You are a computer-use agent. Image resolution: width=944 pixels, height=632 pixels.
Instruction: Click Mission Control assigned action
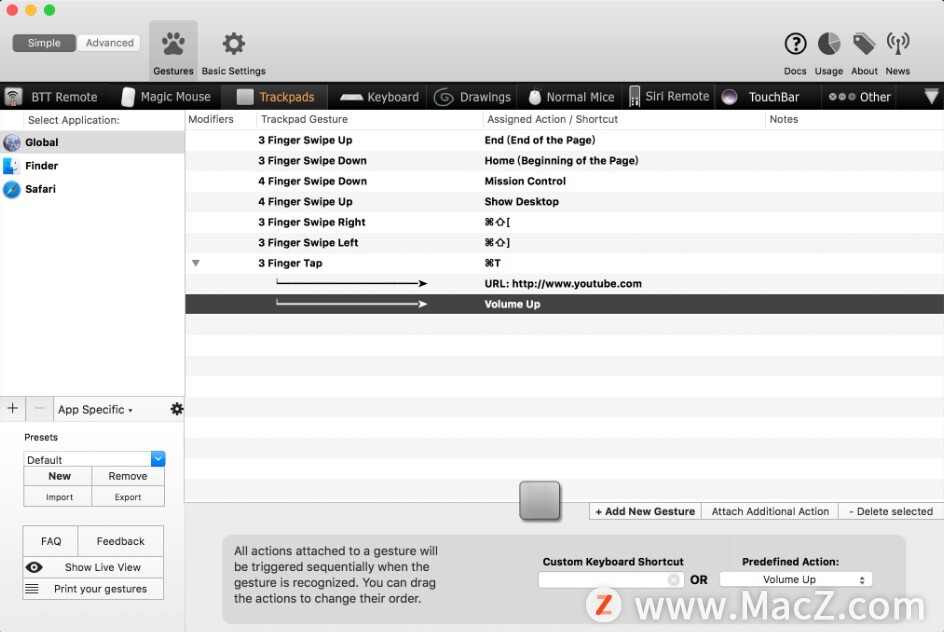(x=525, y=181)
